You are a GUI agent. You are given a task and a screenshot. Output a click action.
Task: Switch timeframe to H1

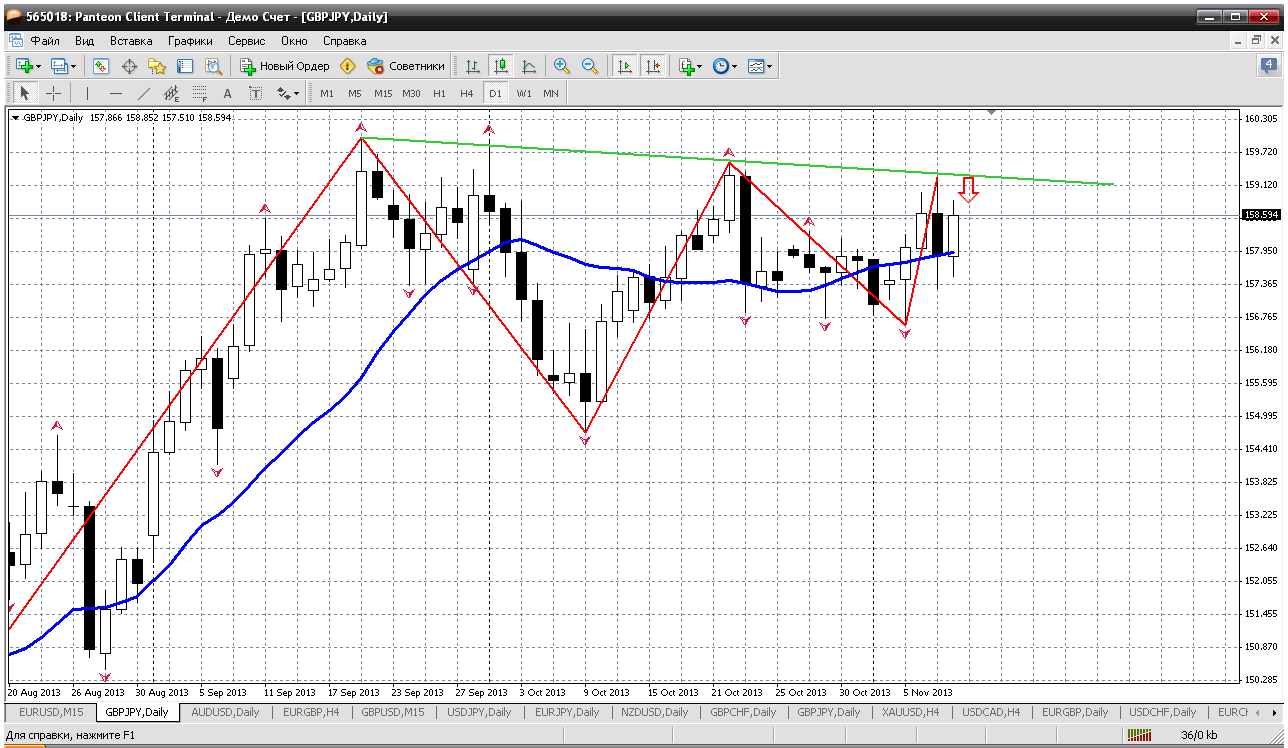coord(439,93)
